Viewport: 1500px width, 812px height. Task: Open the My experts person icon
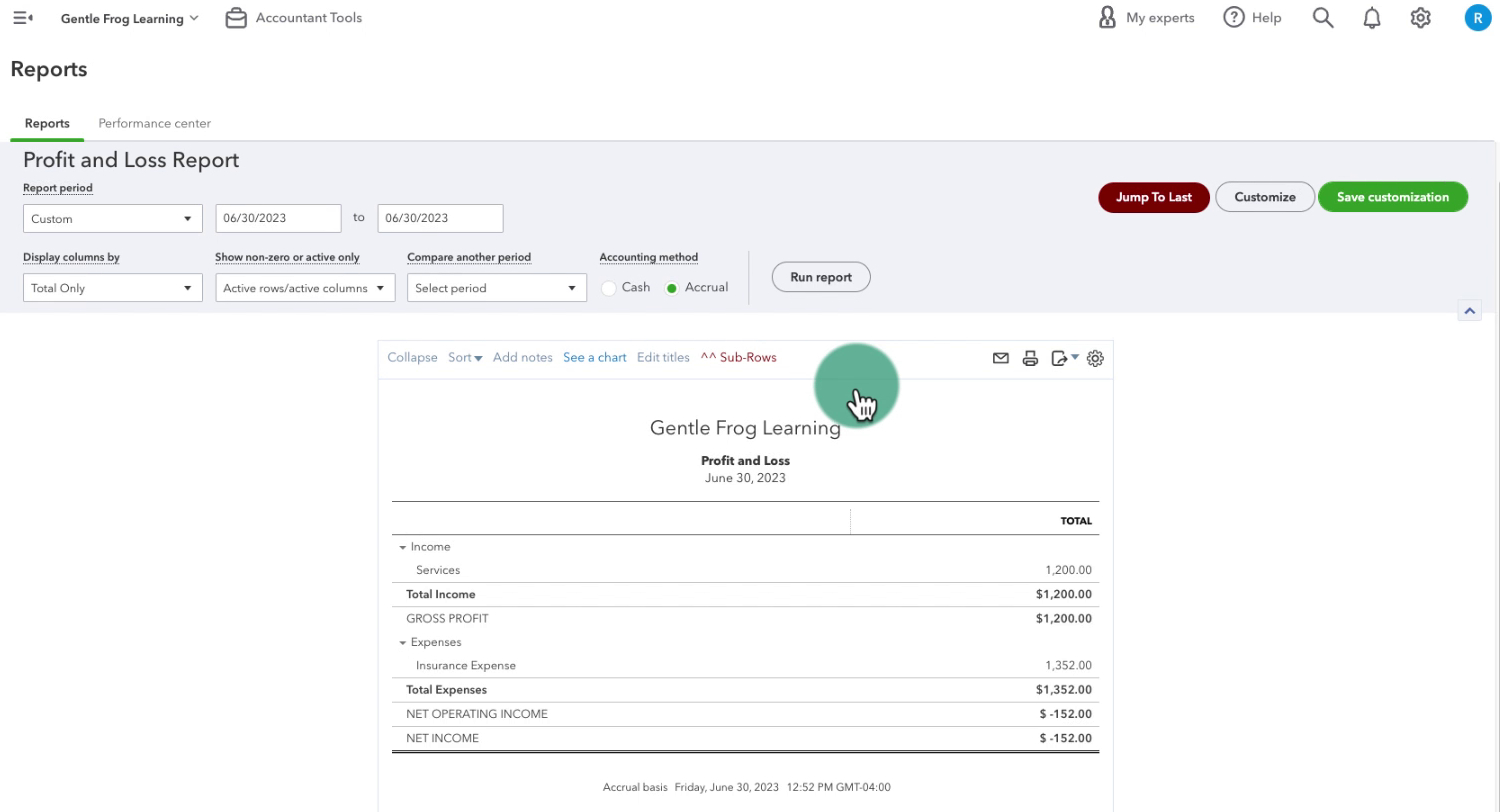click(1107, 18)
